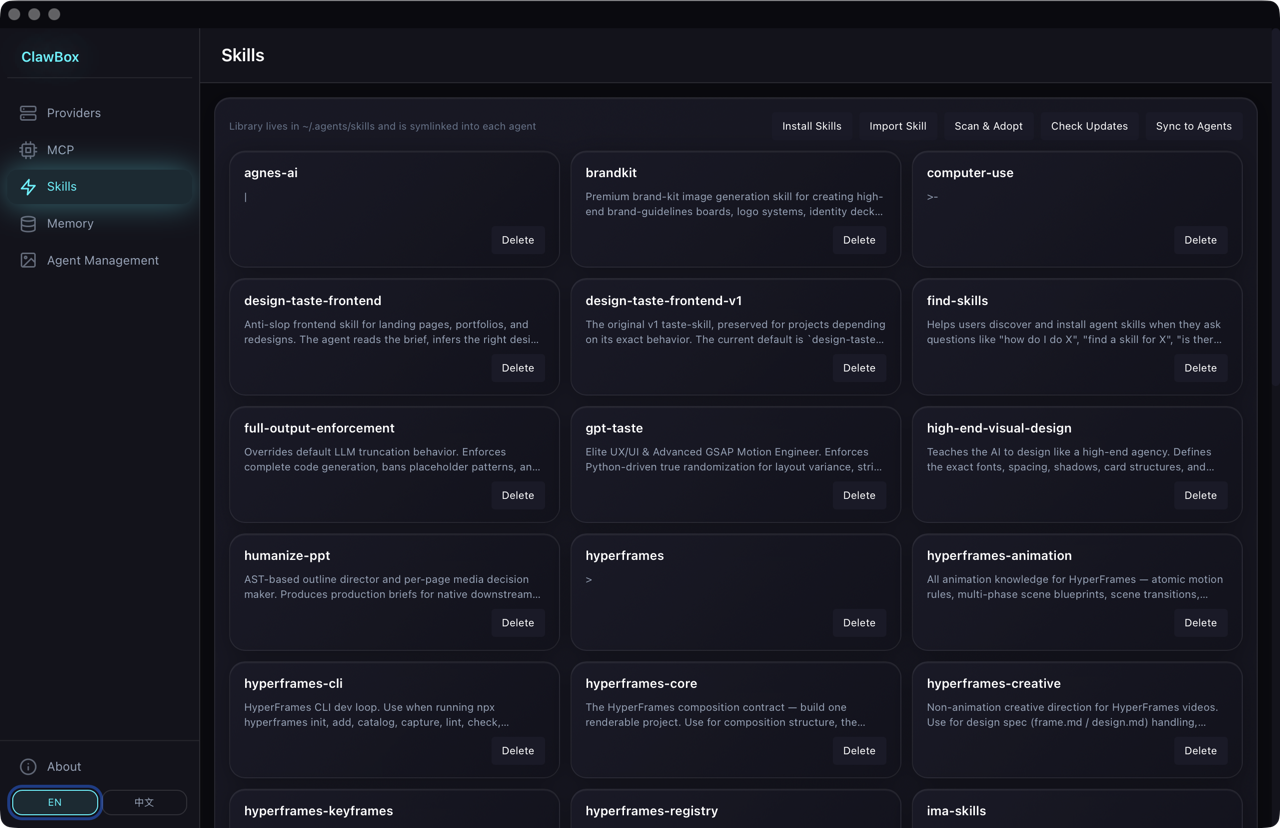Screen dimensions: 1280x828
Task: Click the find-skills skill title
Action: (x=957, y=301)
